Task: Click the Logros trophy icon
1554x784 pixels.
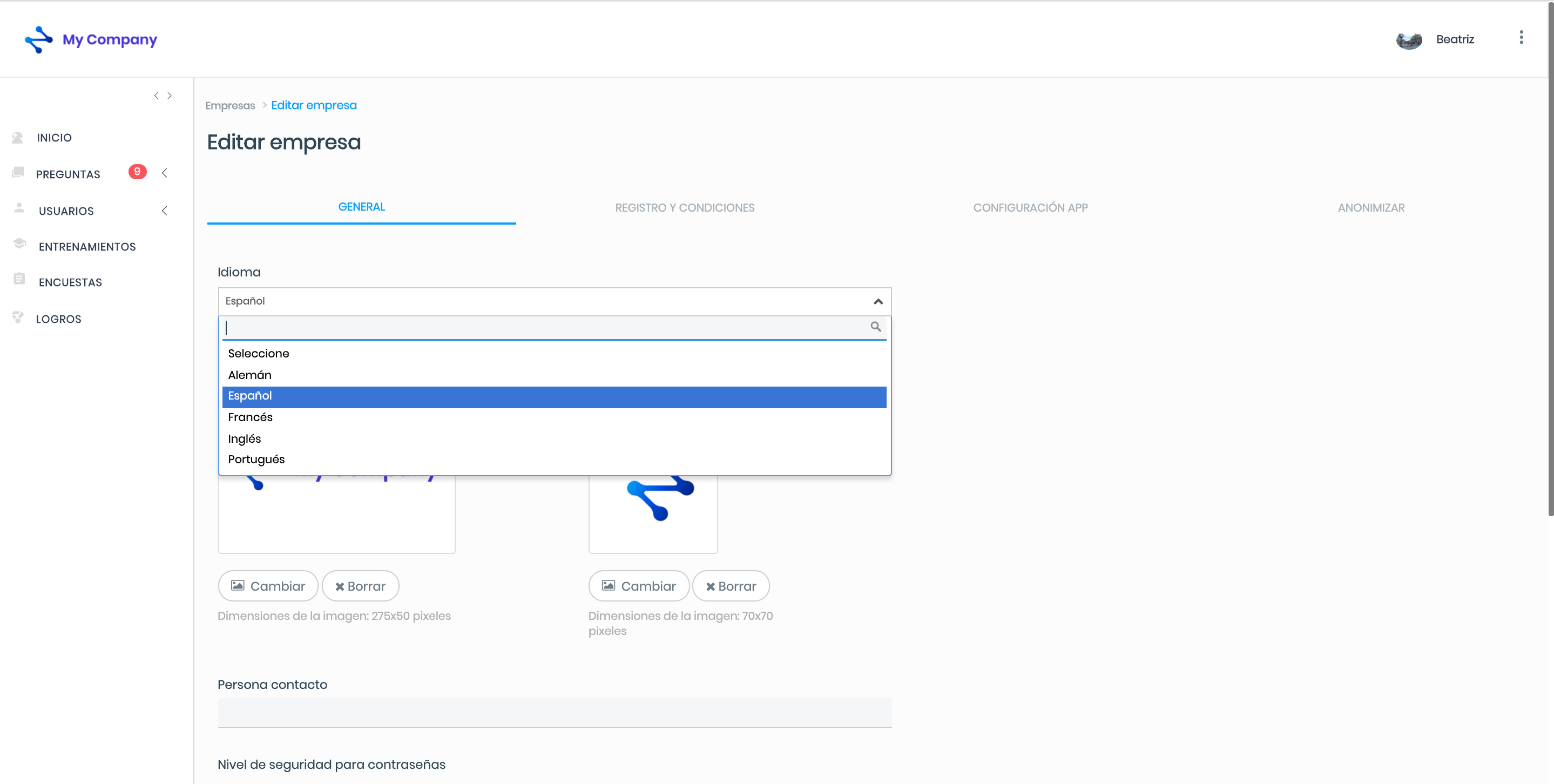Action: coord(18,317)
